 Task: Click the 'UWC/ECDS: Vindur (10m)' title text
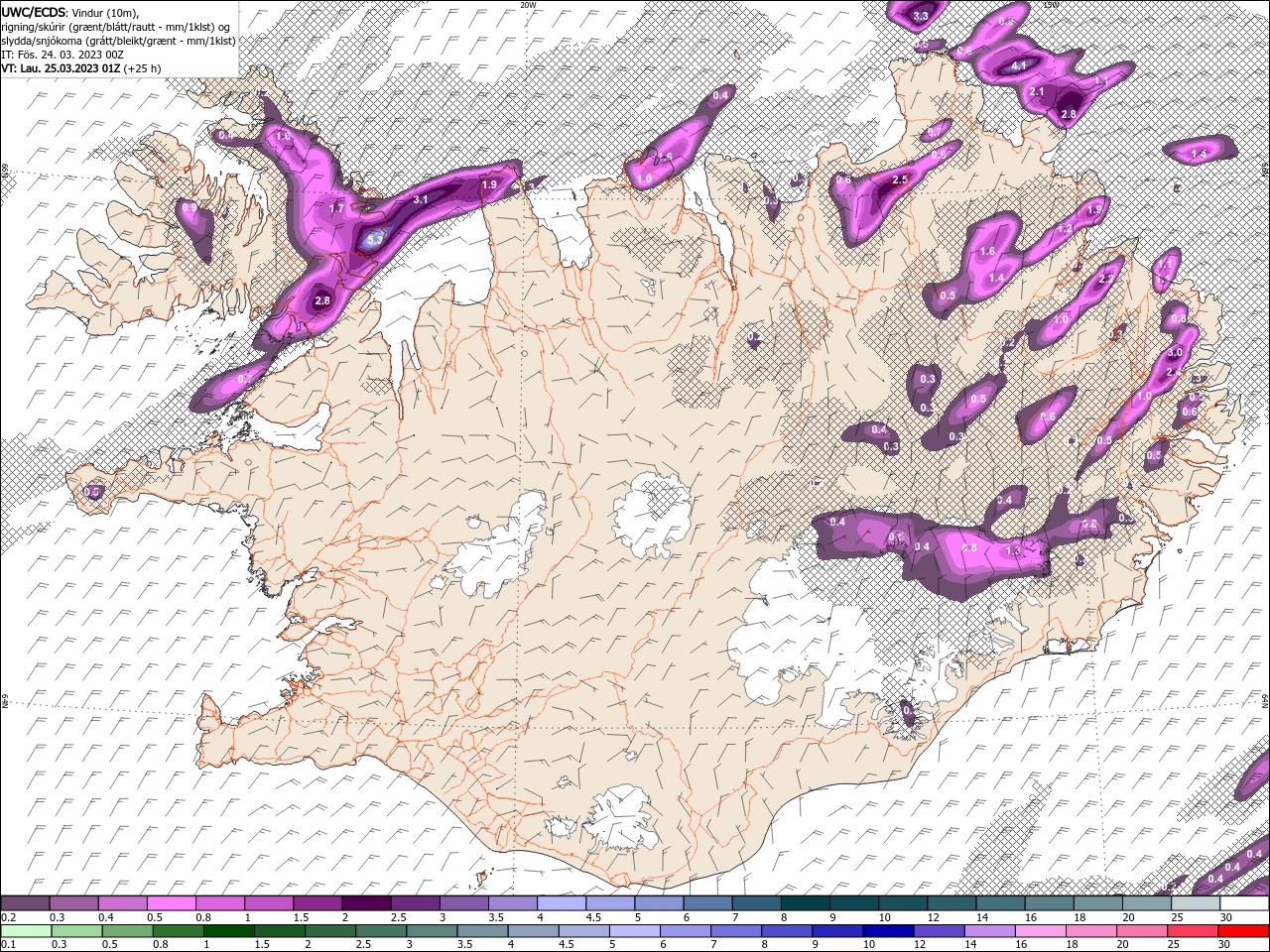[x=70, y=11]
